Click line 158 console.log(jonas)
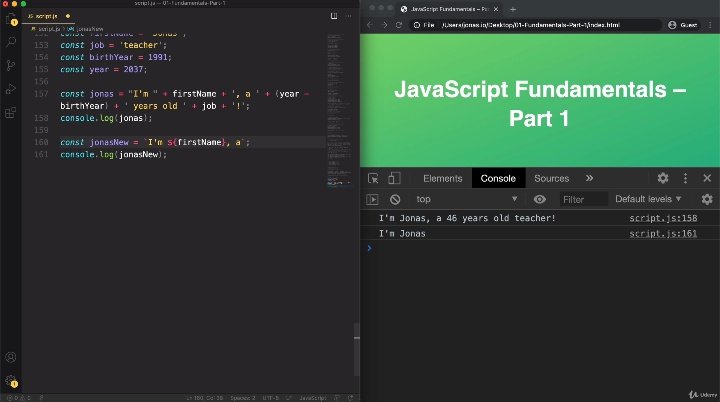The width and height of the screenshot is (720, 402). (x=106, y=118)
